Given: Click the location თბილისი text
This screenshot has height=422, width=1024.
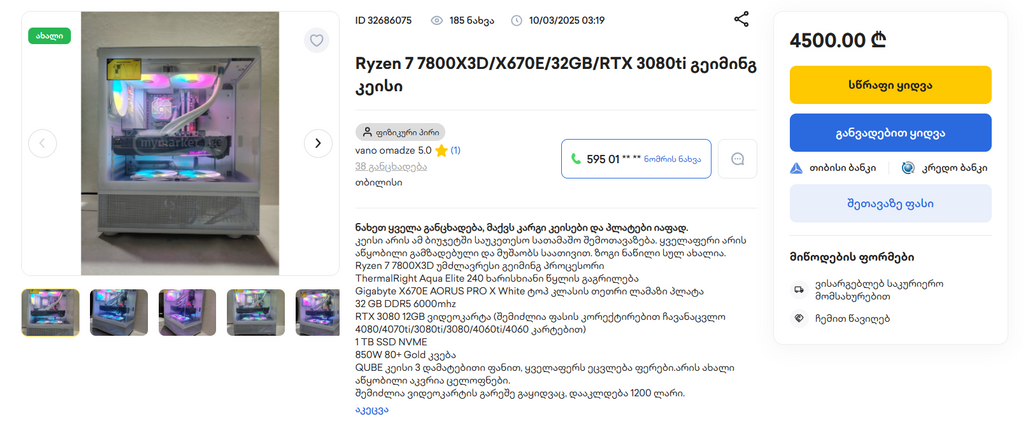Looking at the screenshot, I should [x=379, y=182].
